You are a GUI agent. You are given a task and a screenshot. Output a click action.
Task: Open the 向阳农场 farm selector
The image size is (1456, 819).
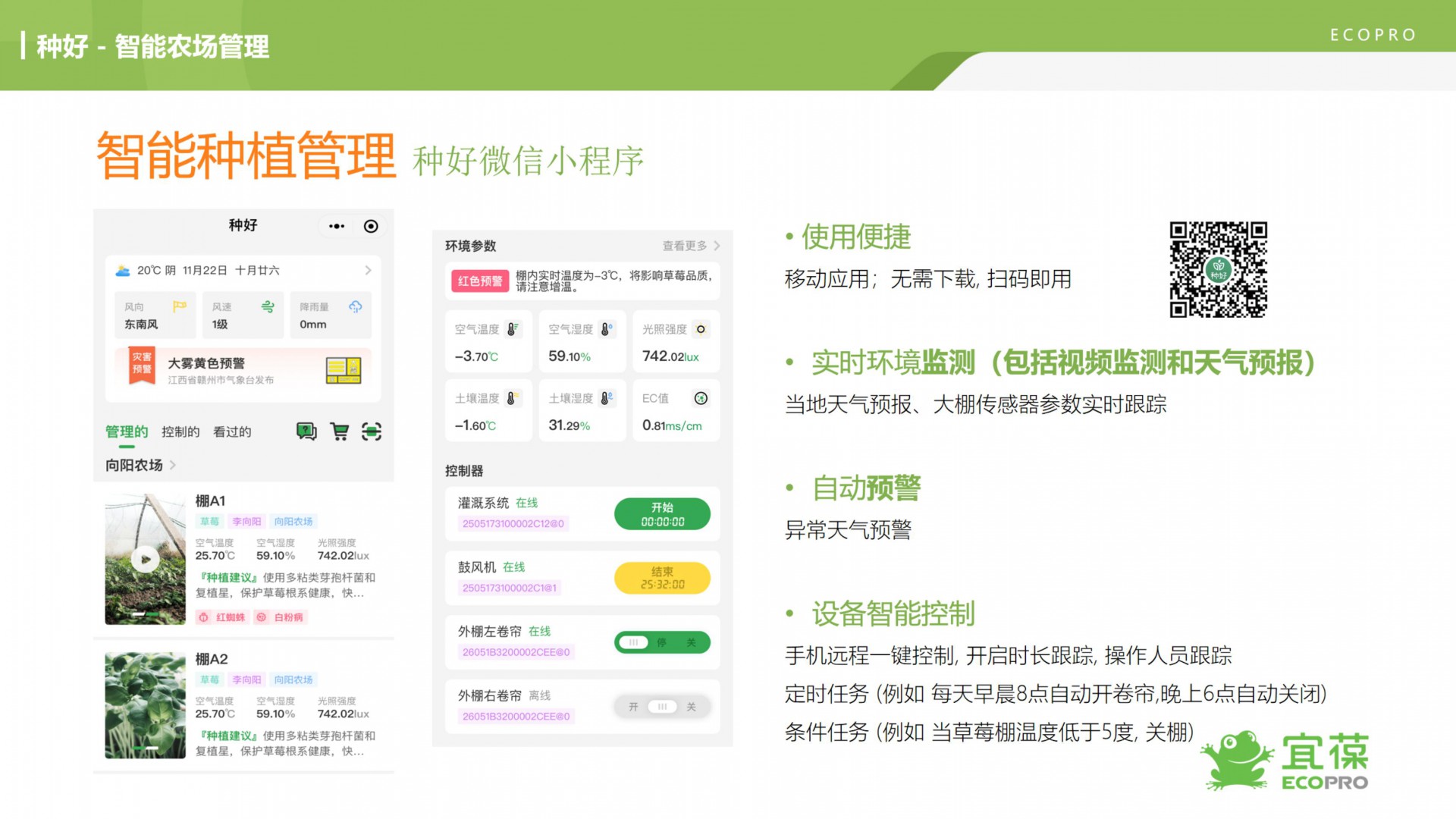(140, 465)
